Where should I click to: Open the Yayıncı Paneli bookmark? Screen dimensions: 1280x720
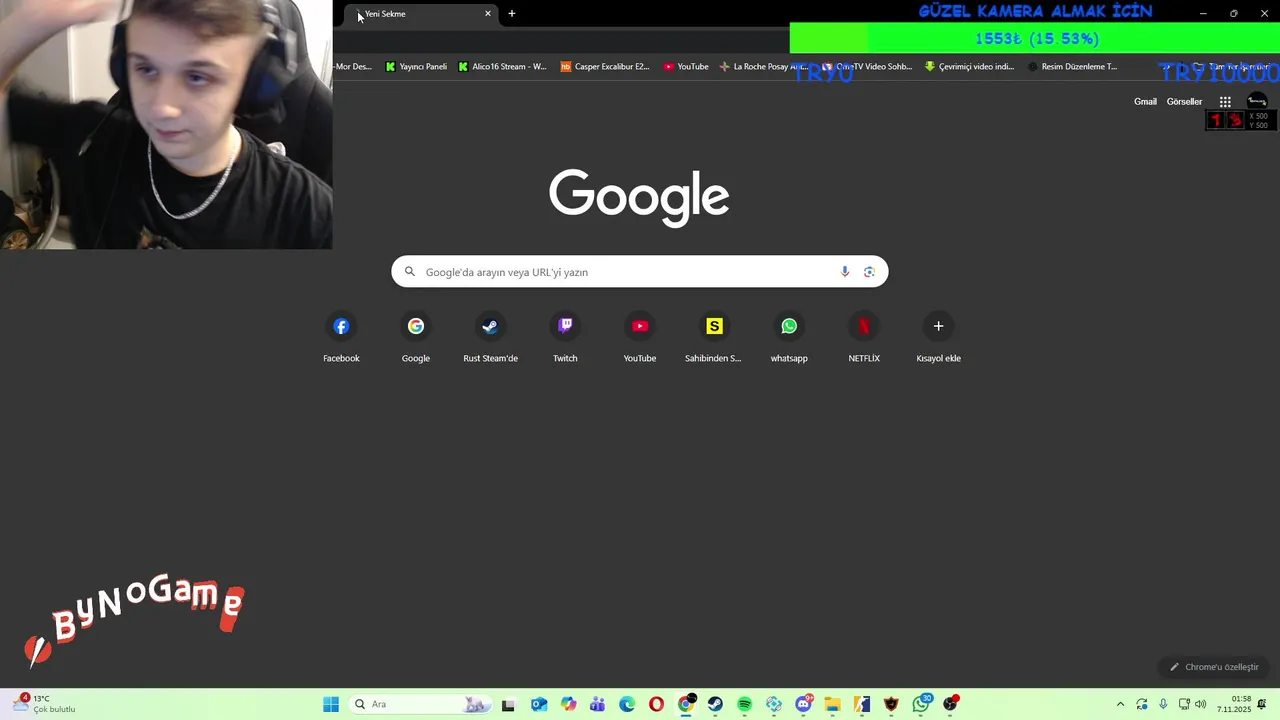point(416,67)
